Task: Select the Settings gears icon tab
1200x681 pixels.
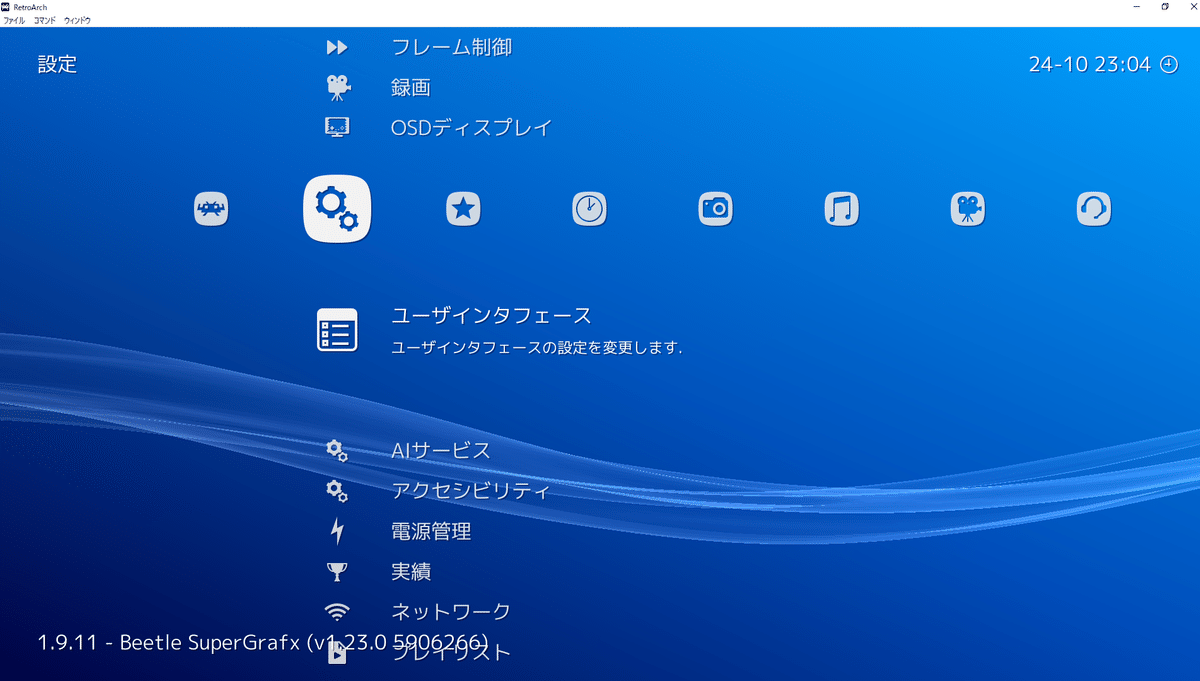Action: click(x=337, y=209)
